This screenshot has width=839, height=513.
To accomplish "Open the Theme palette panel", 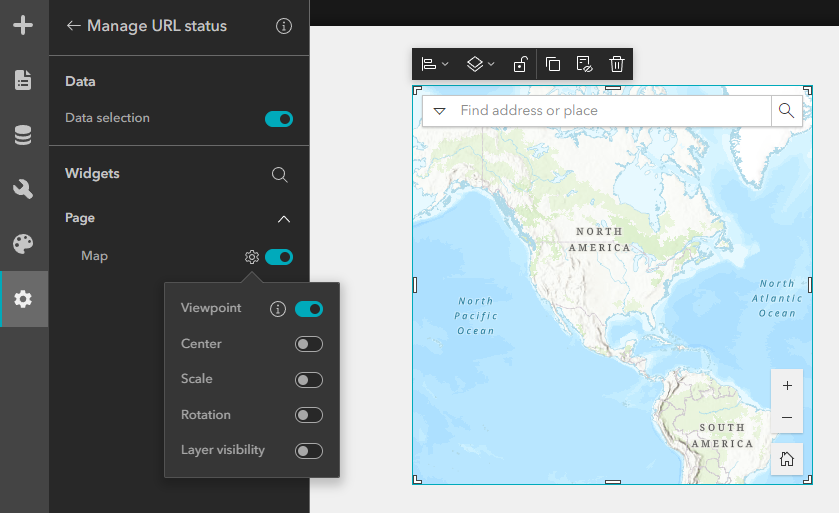I will pos(23,244).
